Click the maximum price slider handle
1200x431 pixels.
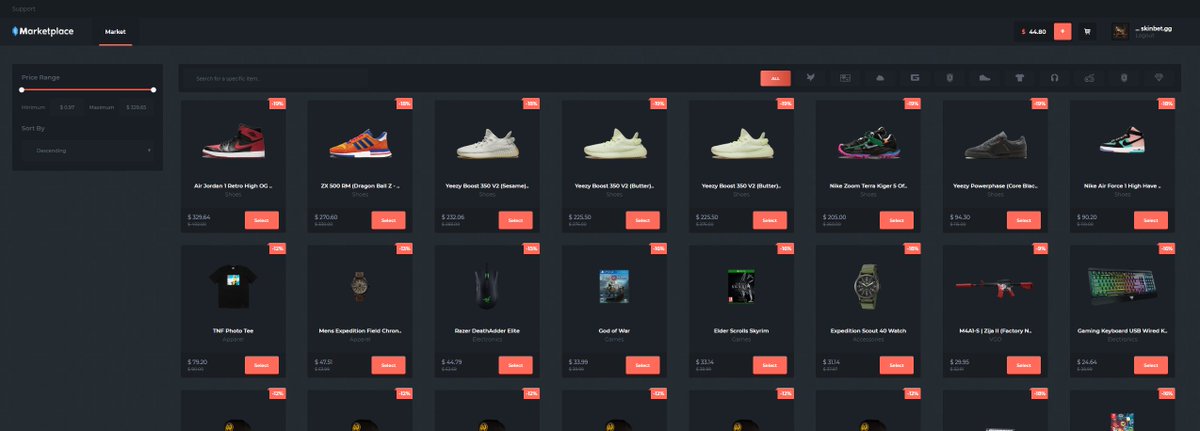point(154,90)
